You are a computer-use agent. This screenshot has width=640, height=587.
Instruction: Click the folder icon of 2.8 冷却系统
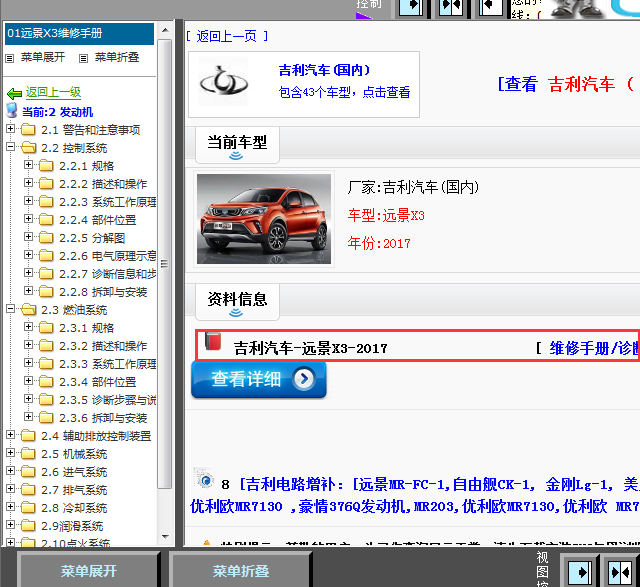(x=28, y=507)
